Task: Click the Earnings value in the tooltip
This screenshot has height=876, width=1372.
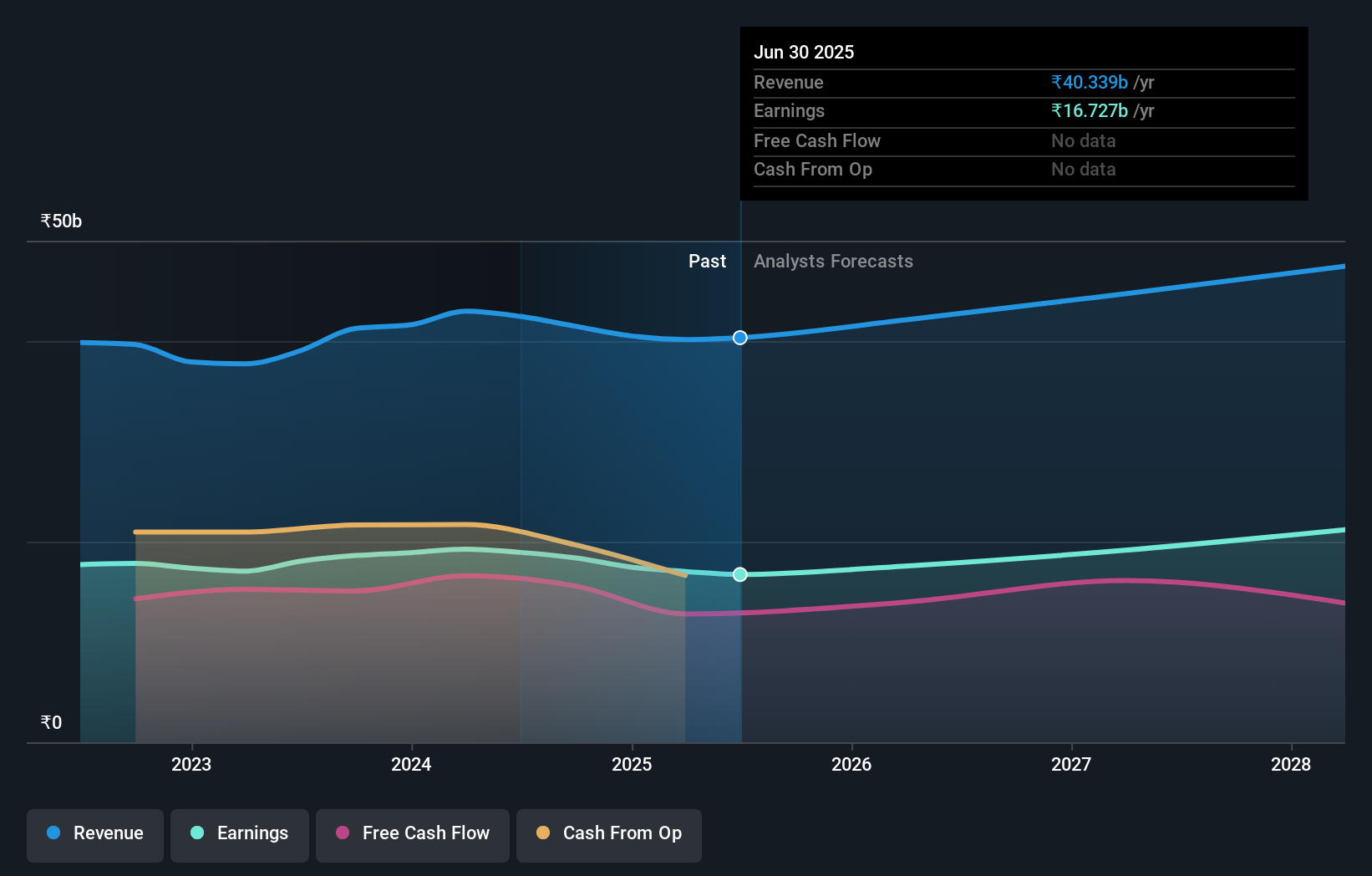Action: pyautogui.click(x=1088, y=110)
